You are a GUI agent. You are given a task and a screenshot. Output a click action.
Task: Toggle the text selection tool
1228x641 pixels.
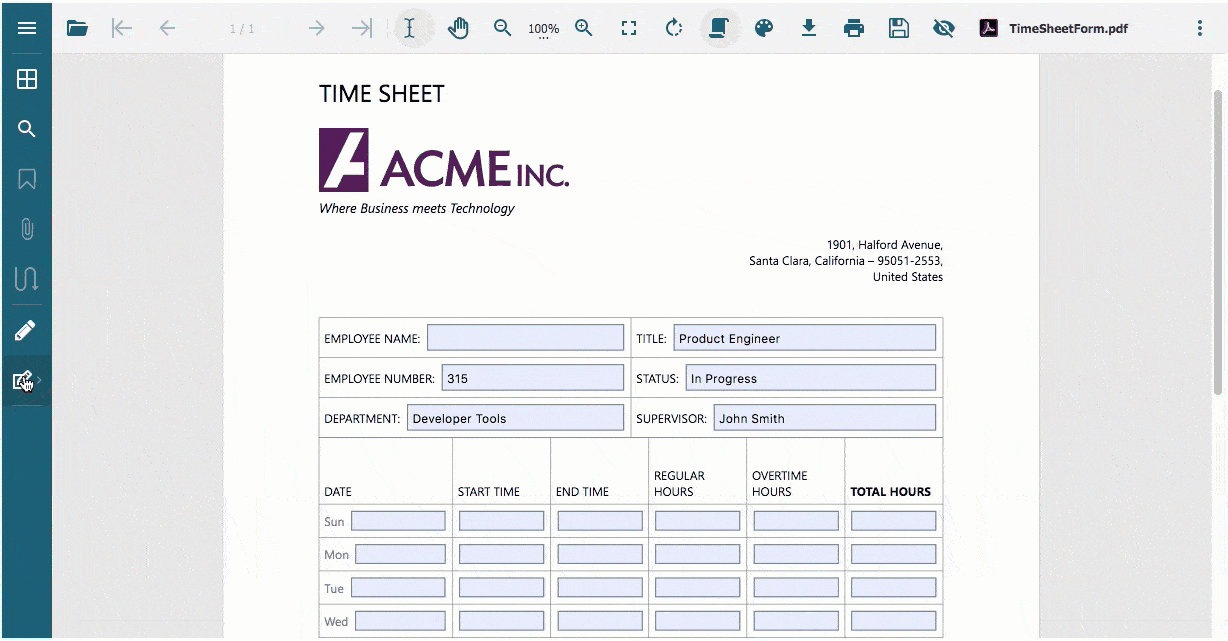(410, 28)
